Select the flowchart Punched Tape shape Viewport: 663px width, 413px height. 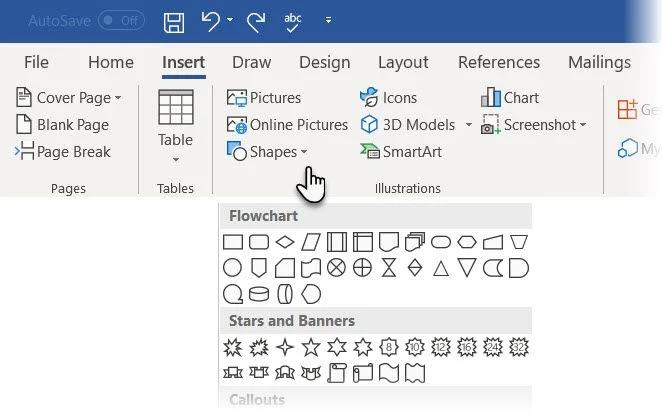[x=311, y=268]
